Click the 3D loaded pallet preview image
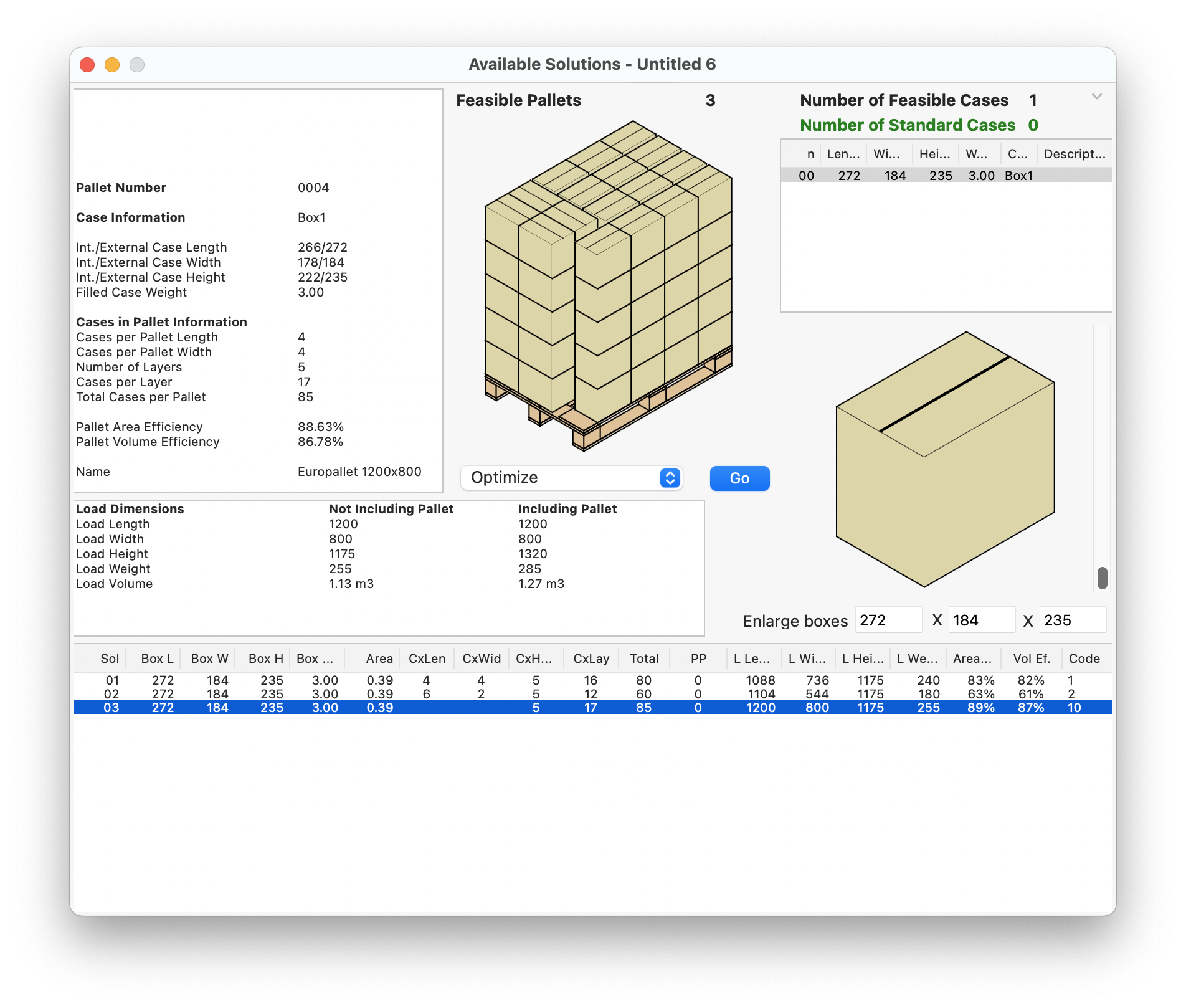 [608, 285]
